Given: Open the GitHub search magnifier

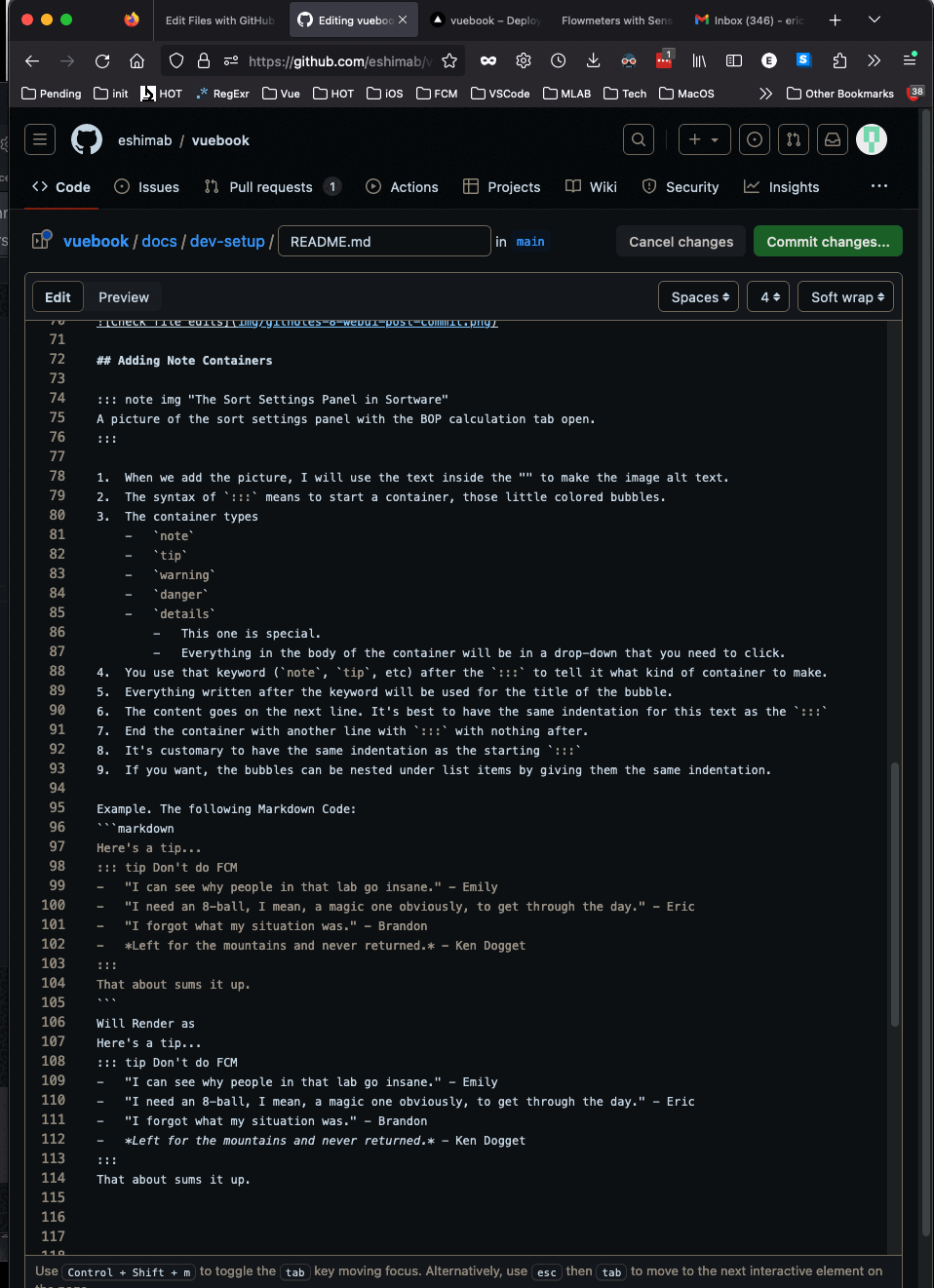Looking at the screenshot, I should tap(639, 139).
